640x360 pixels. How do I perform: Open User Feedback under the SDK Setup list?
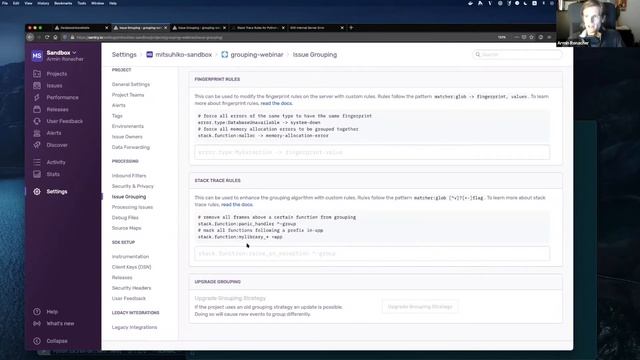pyautogui.click(x=129, y=299)
